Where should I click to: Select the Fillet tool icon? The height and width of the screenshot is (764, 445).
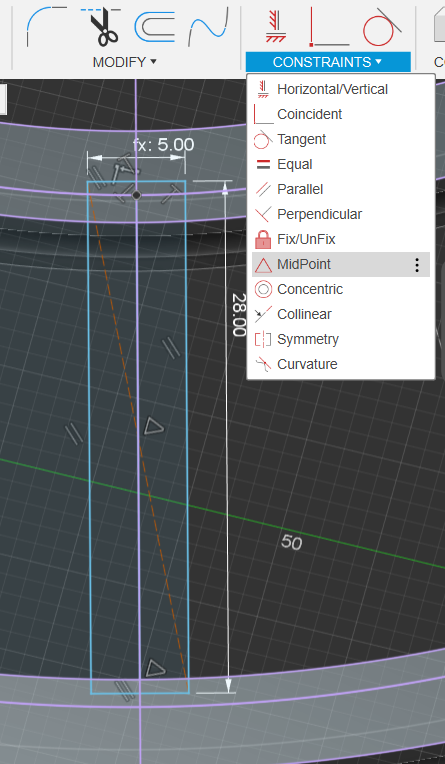pyautogui.click(x=46, y=25)
